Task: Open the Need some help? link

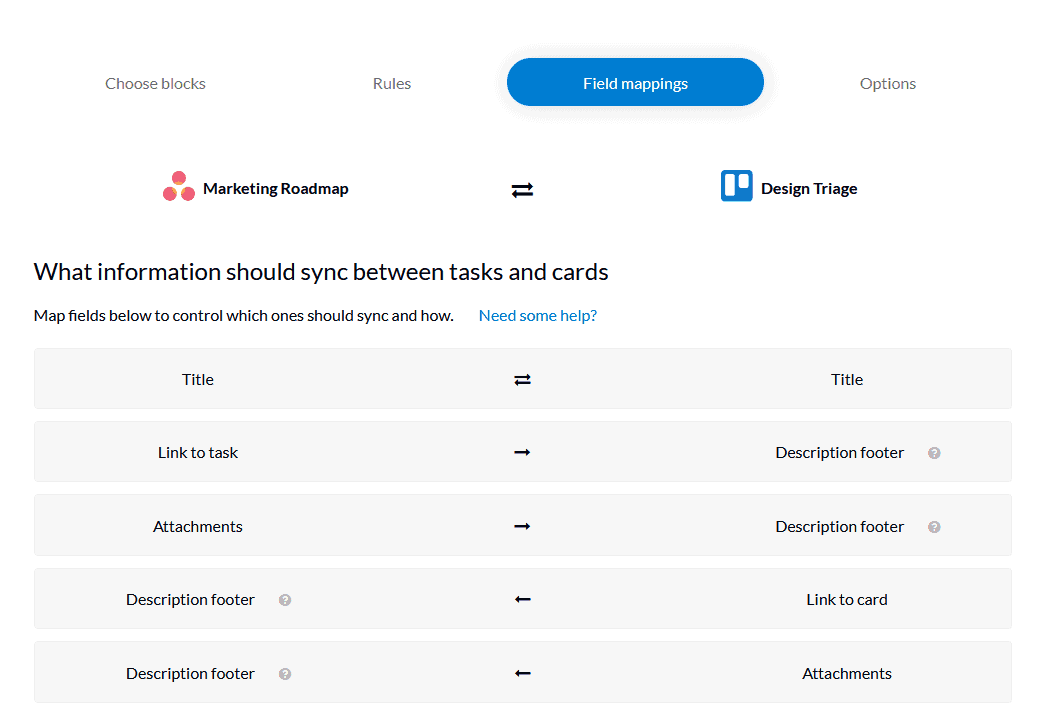Action: click(538, 315)
